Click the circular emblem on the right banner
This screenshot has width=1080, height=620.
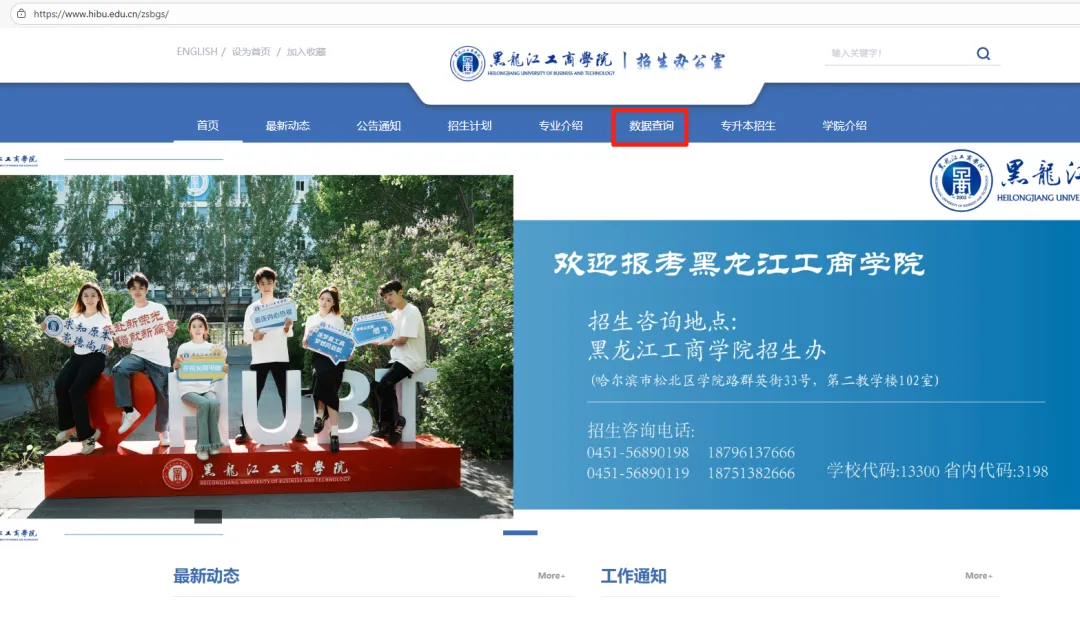click(x=961, y=181)
